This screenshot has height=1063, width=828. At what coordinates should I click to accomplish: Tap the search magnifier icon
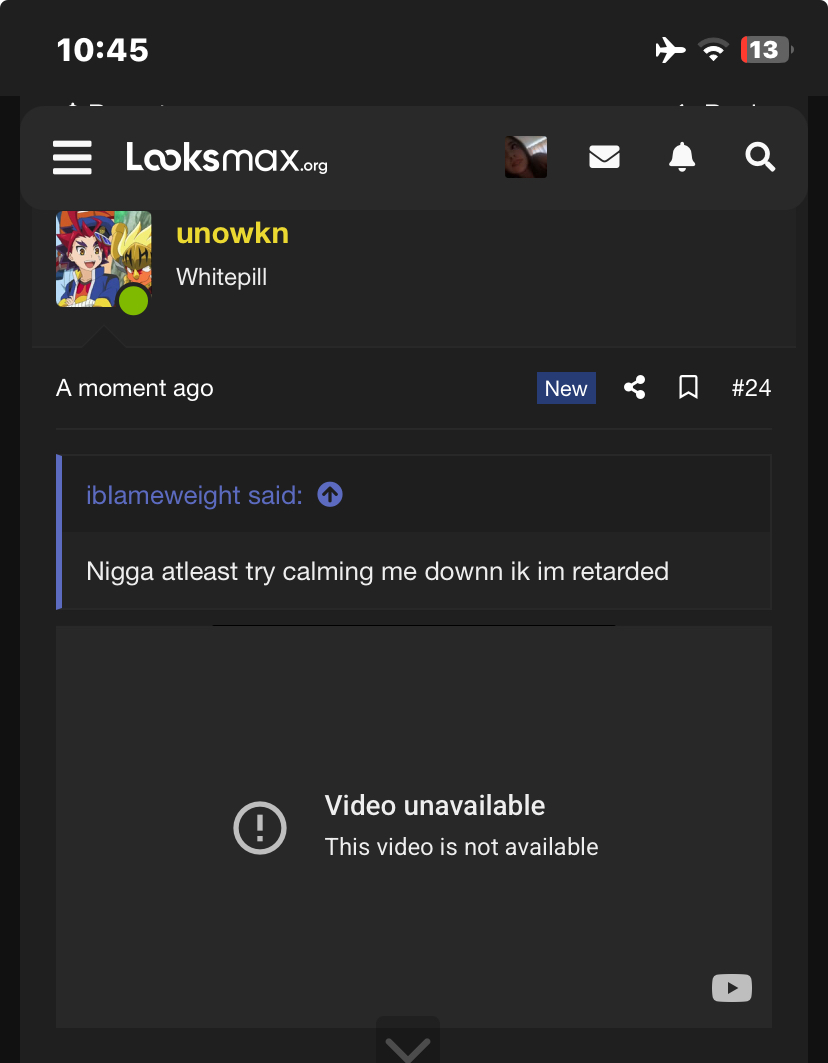coord(760,158)
